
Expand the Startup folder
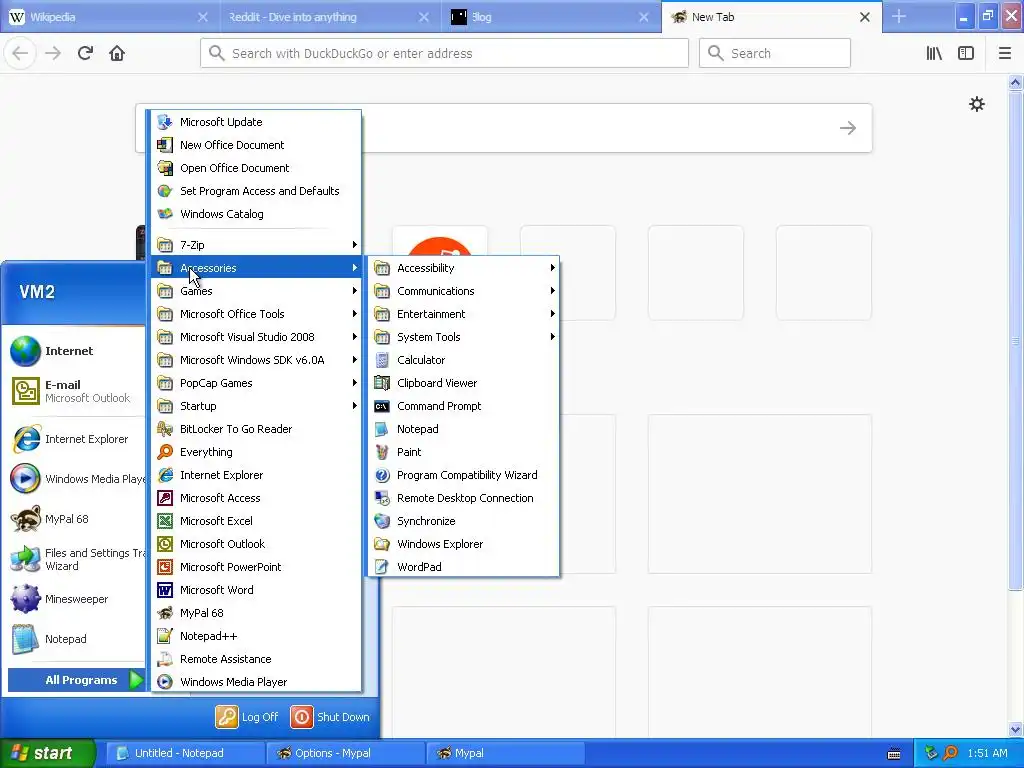(256, 406)
